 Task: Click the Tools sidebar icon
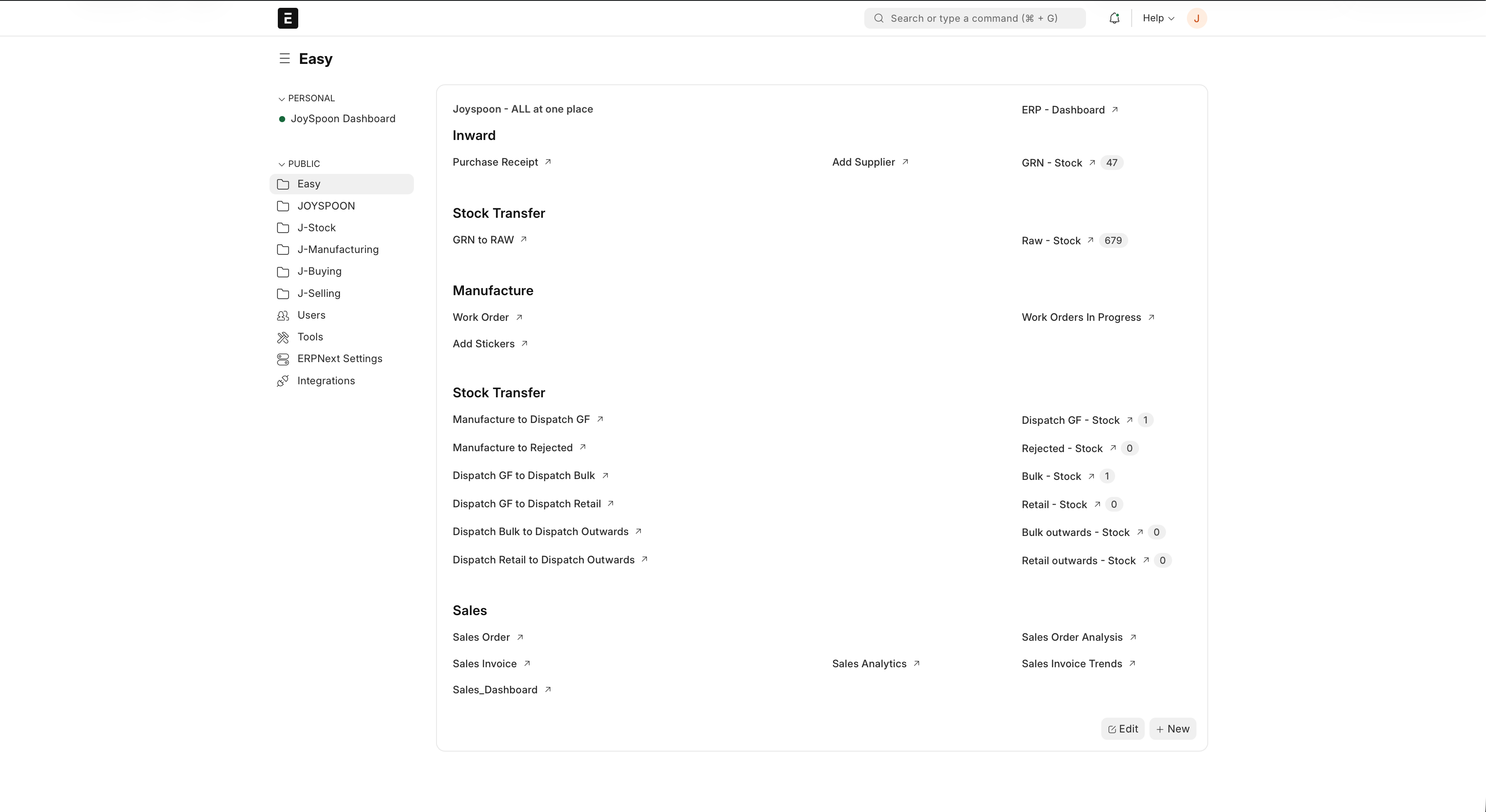tap(283, 337)
